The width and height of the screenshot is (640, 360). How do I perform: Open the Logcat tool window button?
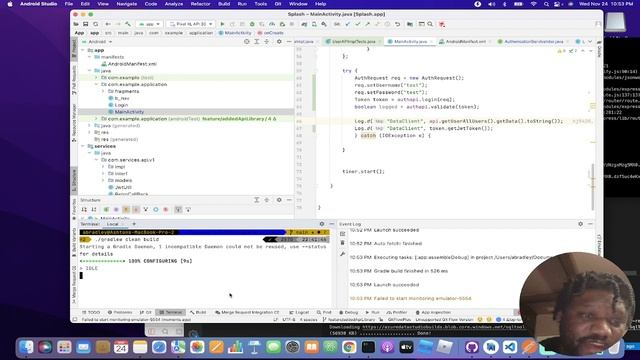click(x=299, y=312)
